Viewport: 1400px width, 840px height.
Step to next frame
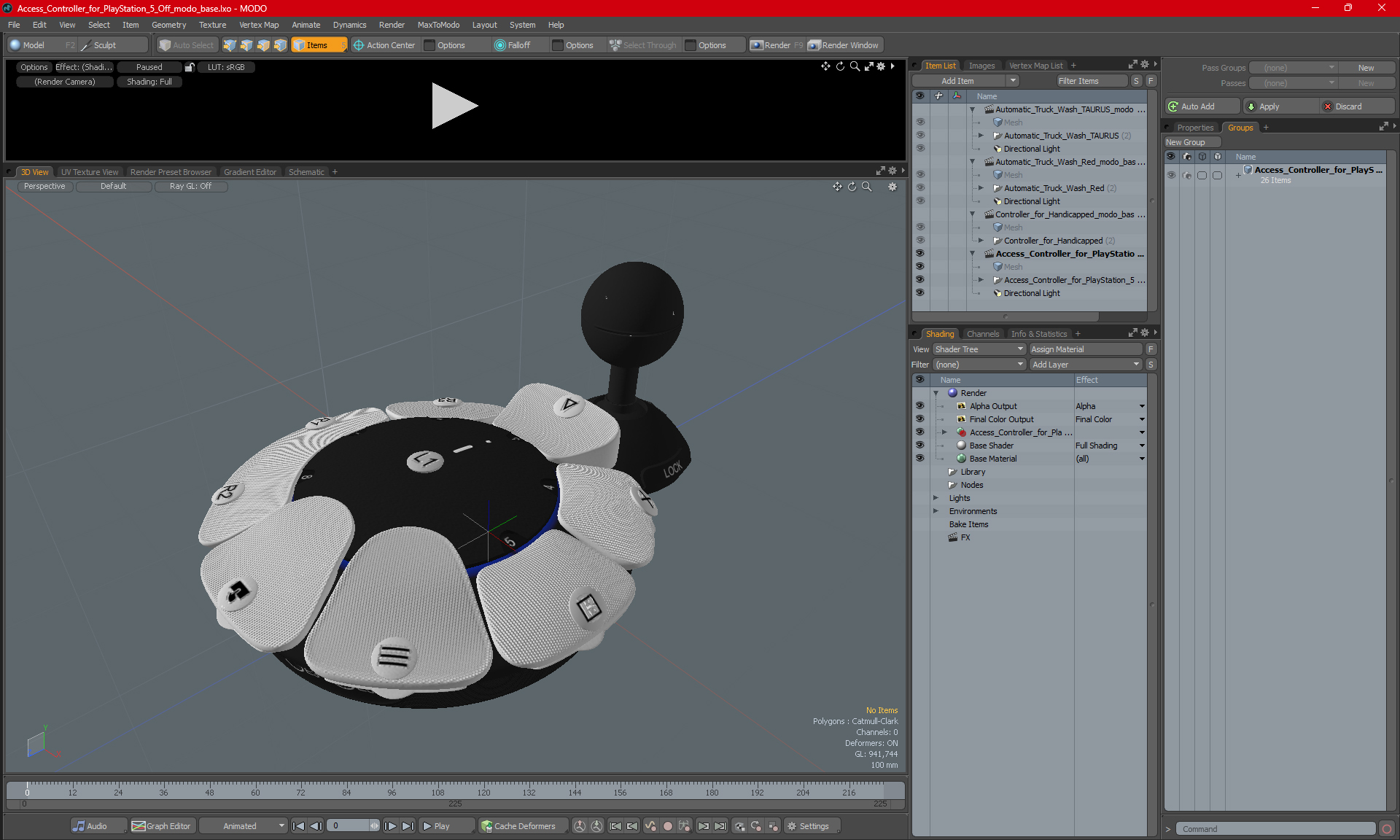391,826
